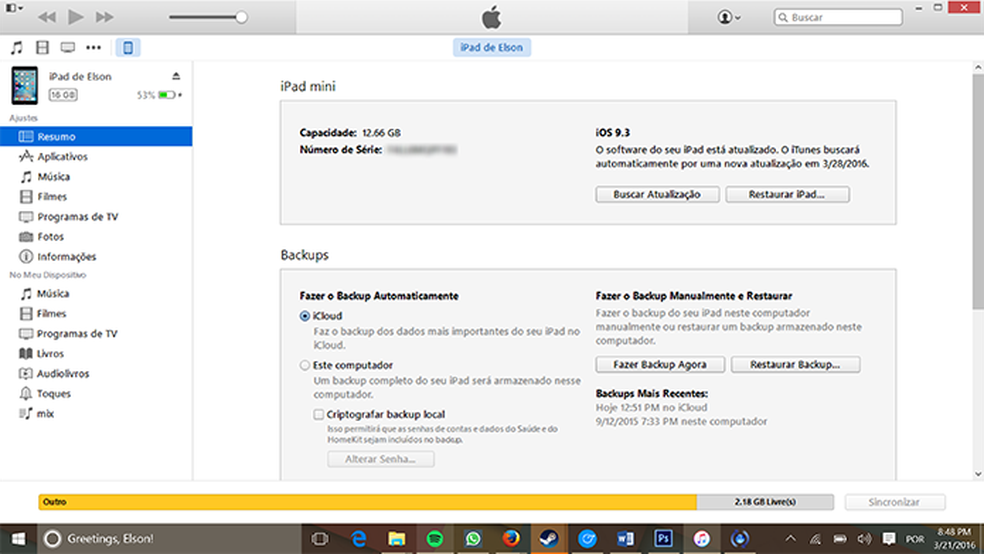Image resolution: width=984 pixels, height=554 pixels.
Task: Click the battery tray icon
Action: [x=840, y=538]
